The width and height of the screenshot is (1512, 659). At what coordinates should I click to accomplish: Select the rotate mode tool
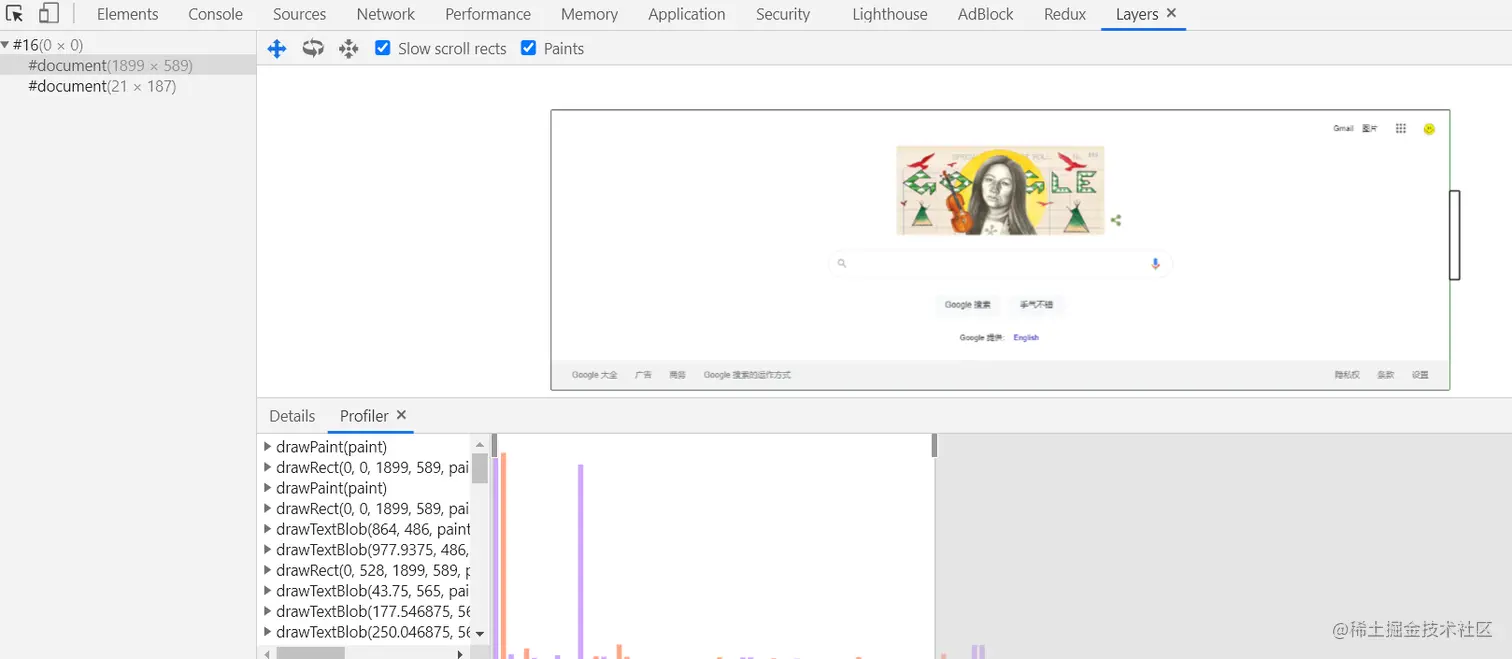pos(313,48)
